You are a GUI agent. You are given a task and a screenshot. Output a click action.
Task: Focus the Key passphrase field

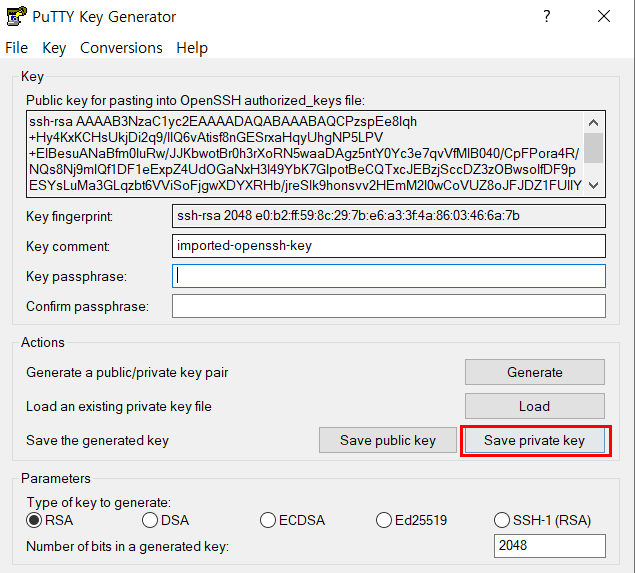pos(389,276)
